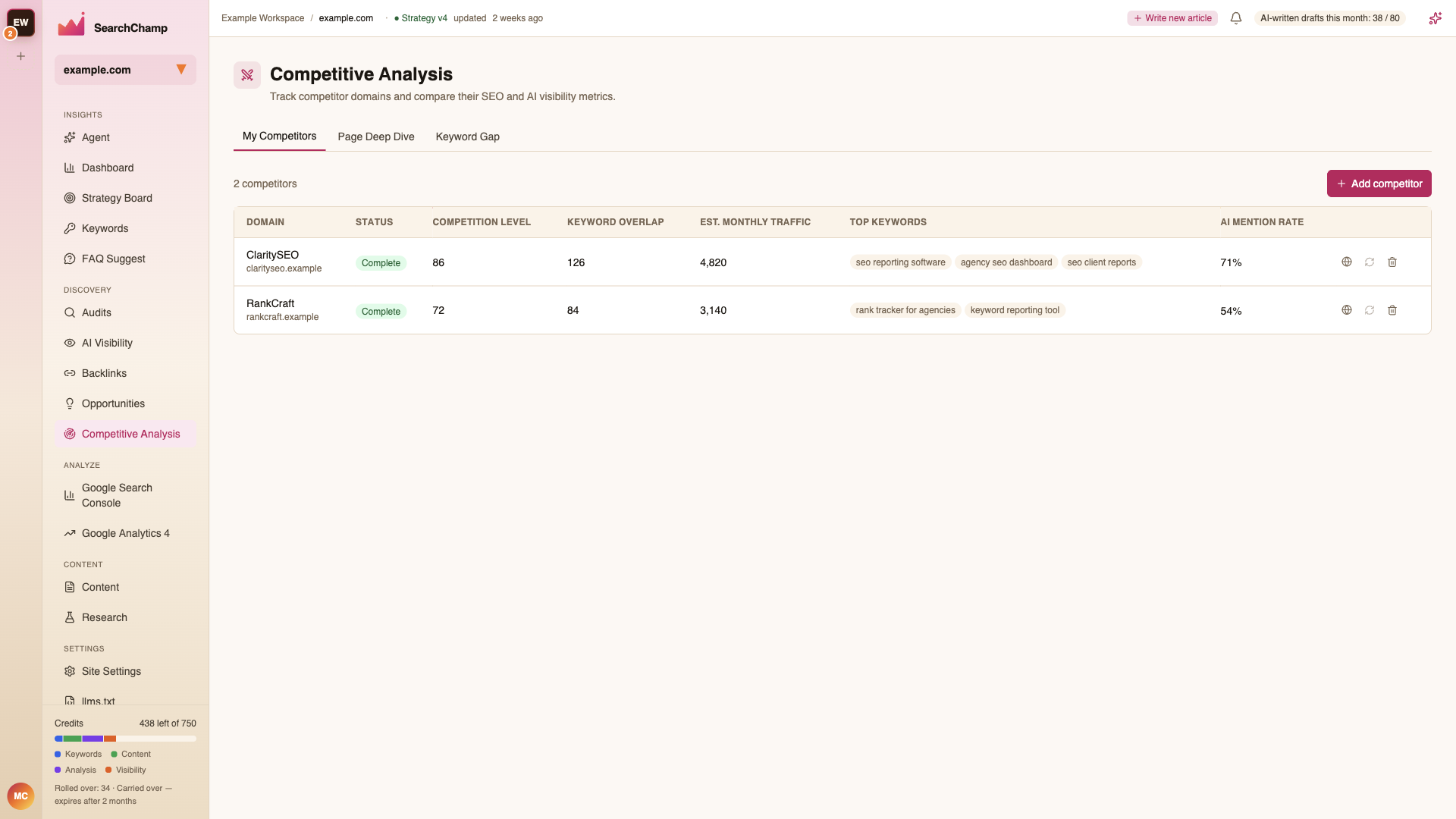Viewport: 1456px width, 819px height.
Task: Click the 'seo reporting software' keyword tag
Action: point(900,262)
